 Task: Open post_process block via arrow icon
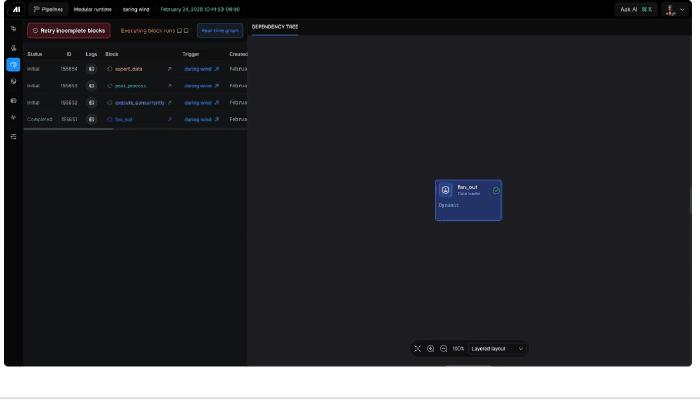tap(169, 86)
